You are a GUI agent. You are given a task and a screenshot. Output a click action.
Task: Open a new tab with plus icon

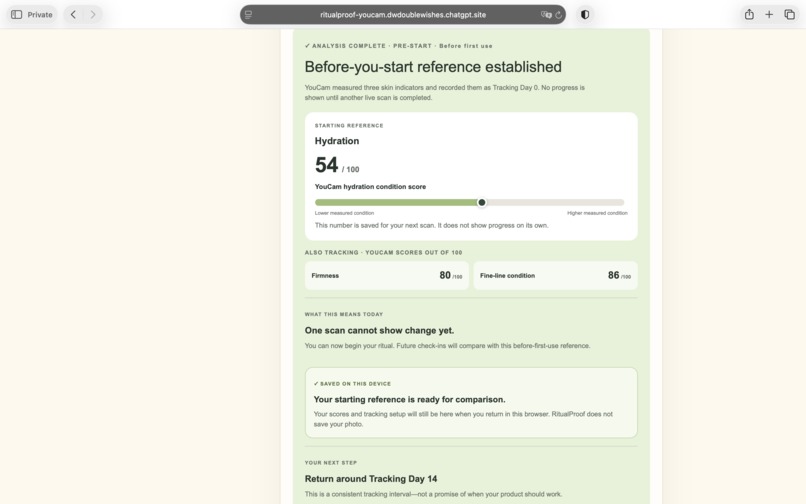[x=769, y=14]
